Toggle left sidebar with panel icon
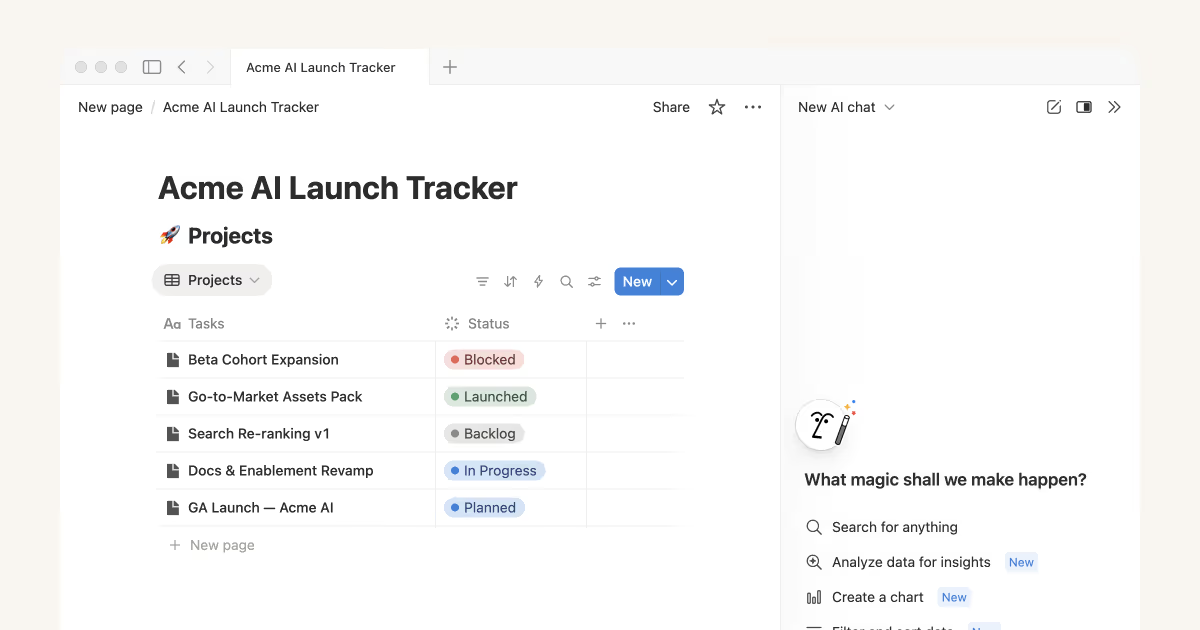Screen dimensions: 1200x630 pos(151,66)
